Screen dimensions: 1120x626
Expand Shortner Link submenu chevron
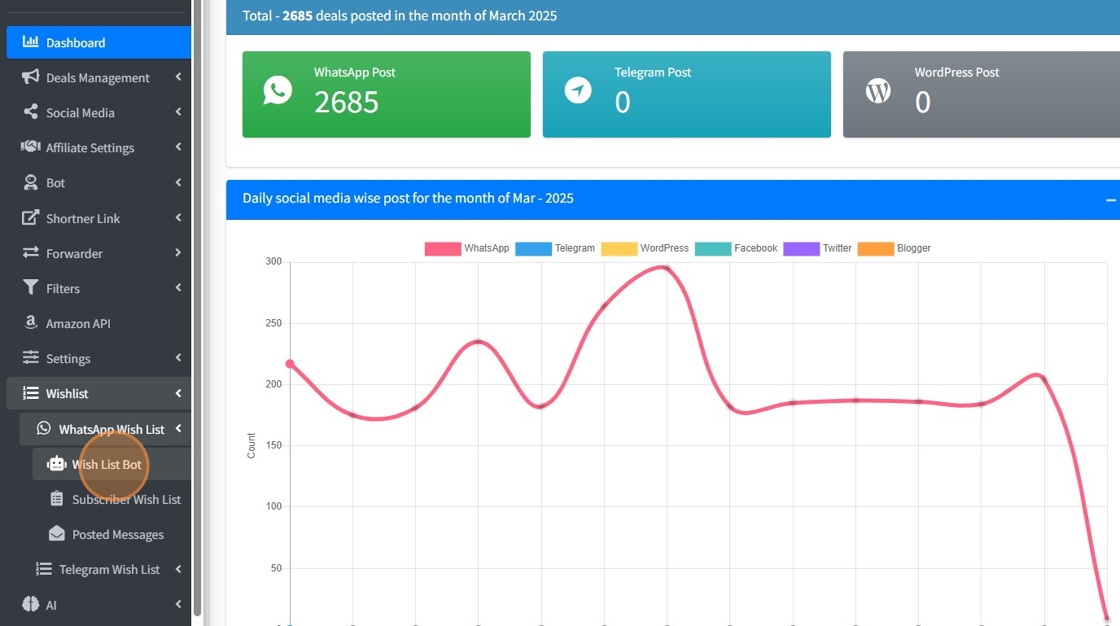click(178, 217)
